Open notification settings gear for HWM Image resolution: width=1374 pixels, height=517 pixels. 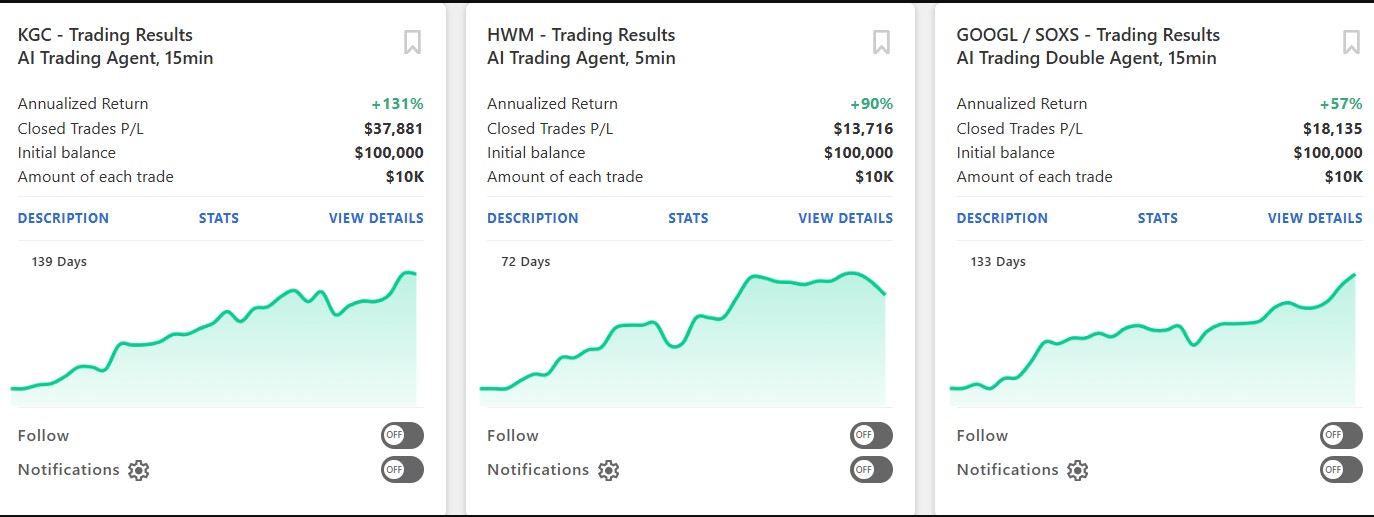pyautogui.click(x=608, y=470)
